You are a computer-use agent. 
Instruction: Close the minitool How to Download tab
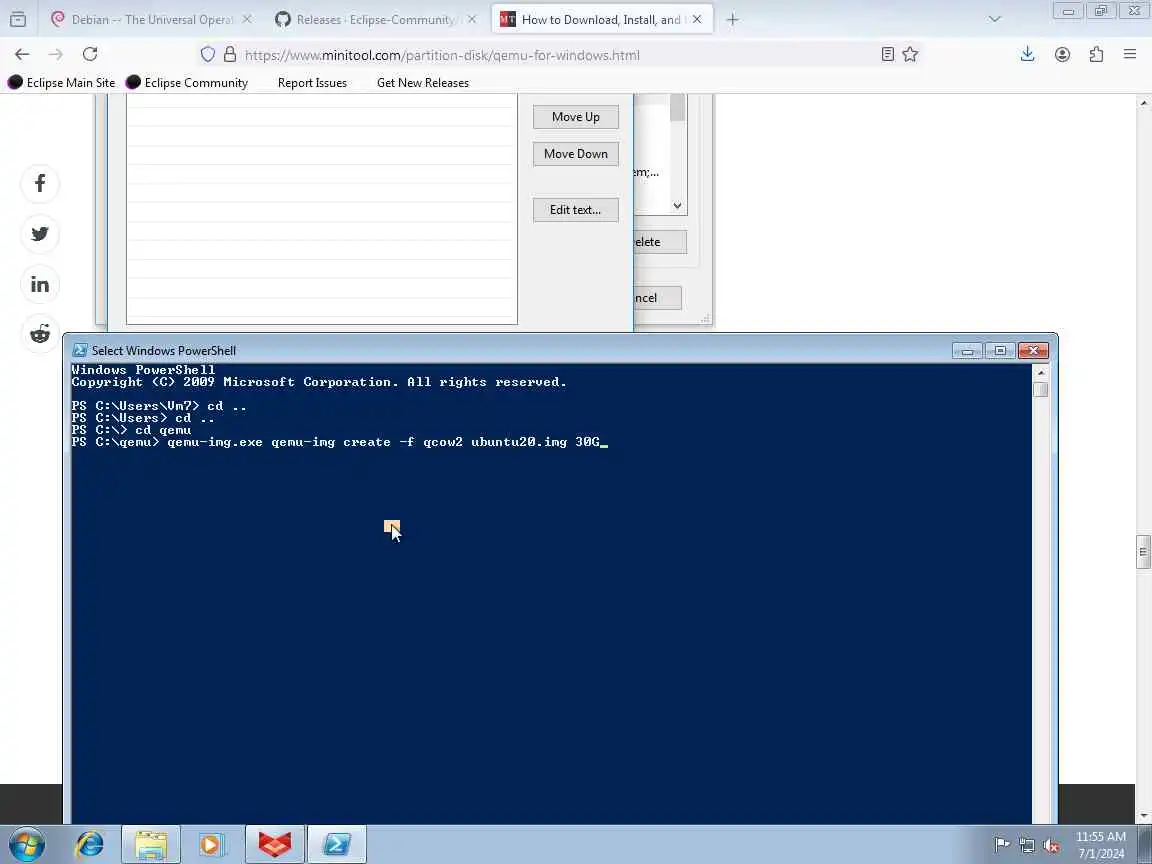click(x=696, y=20)
